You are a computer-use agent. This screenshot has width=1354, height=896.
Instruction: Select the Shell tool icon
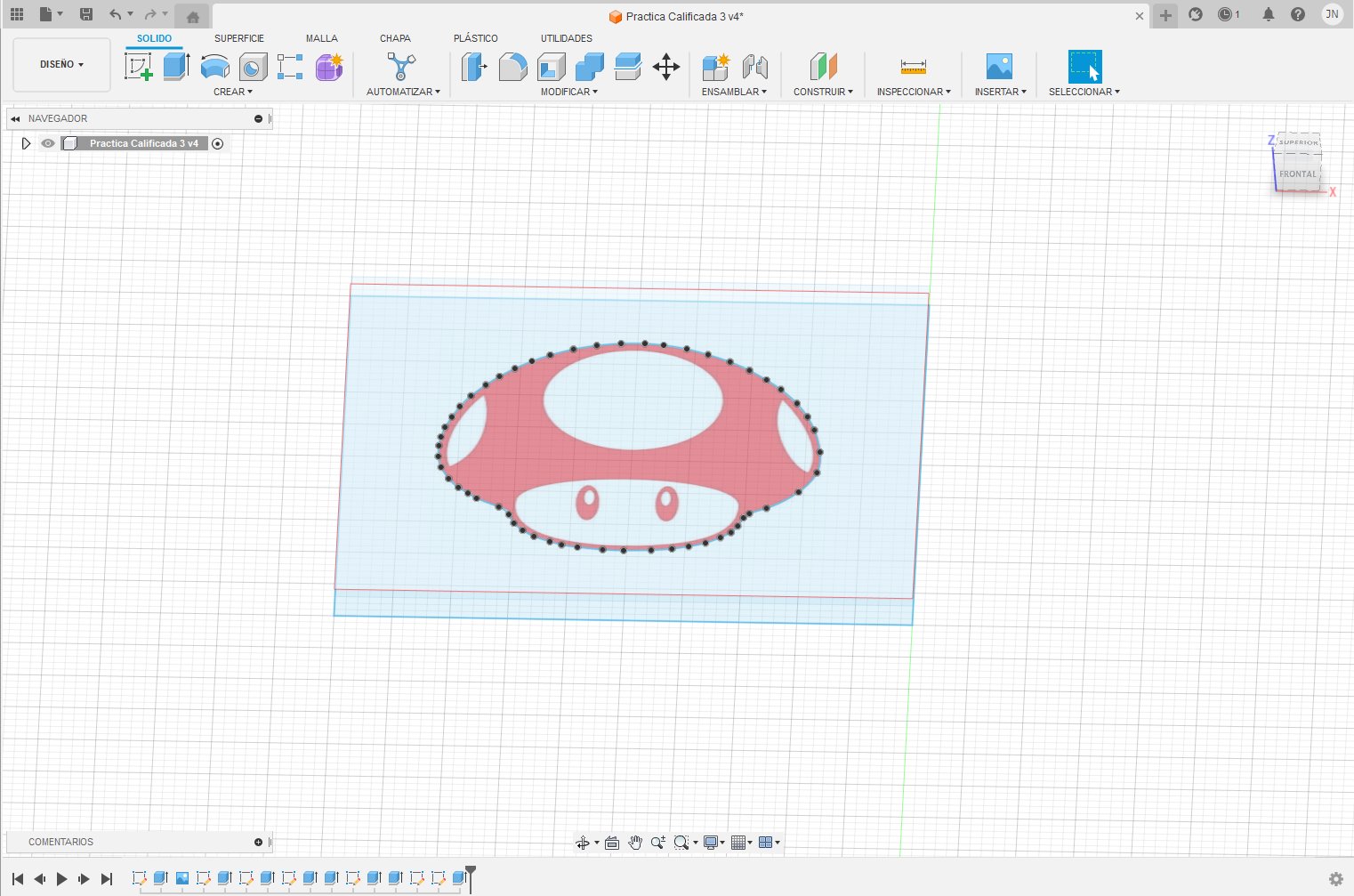point(551,67)
